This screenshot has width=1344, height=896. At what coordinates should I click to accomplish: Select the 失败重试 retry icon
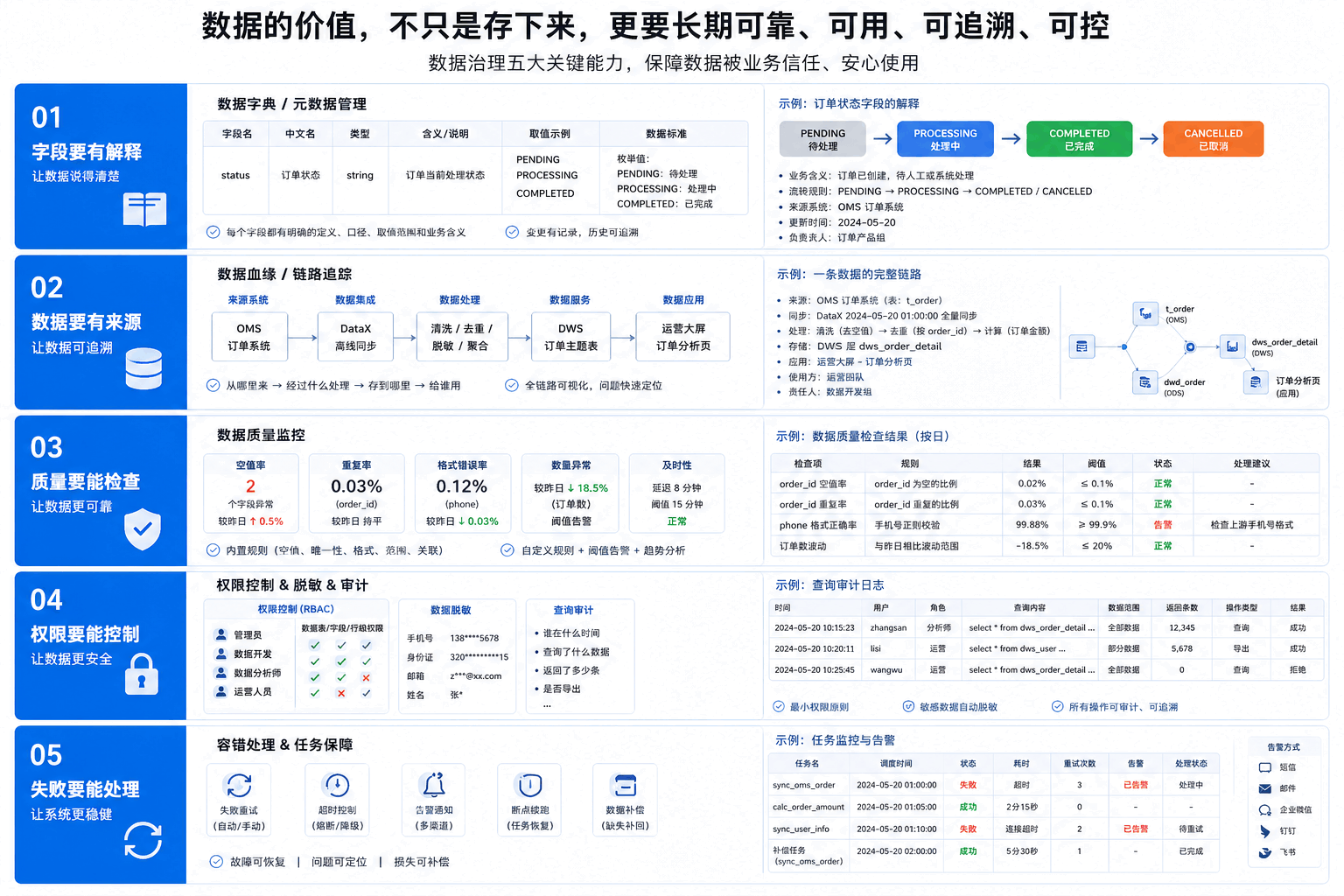click(x=239, y=785)
